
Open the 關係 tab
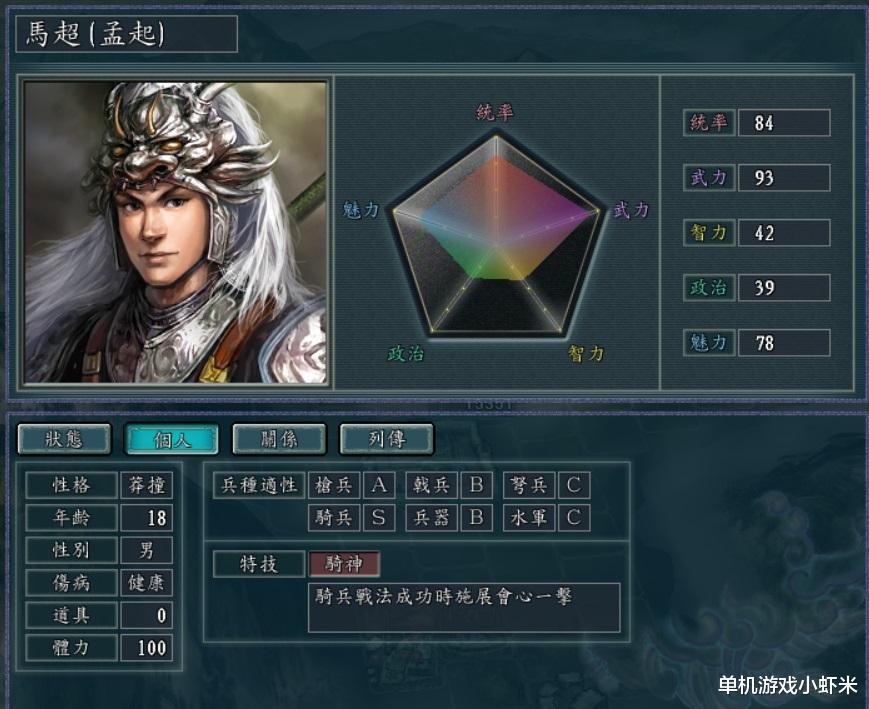pos(279,439)
